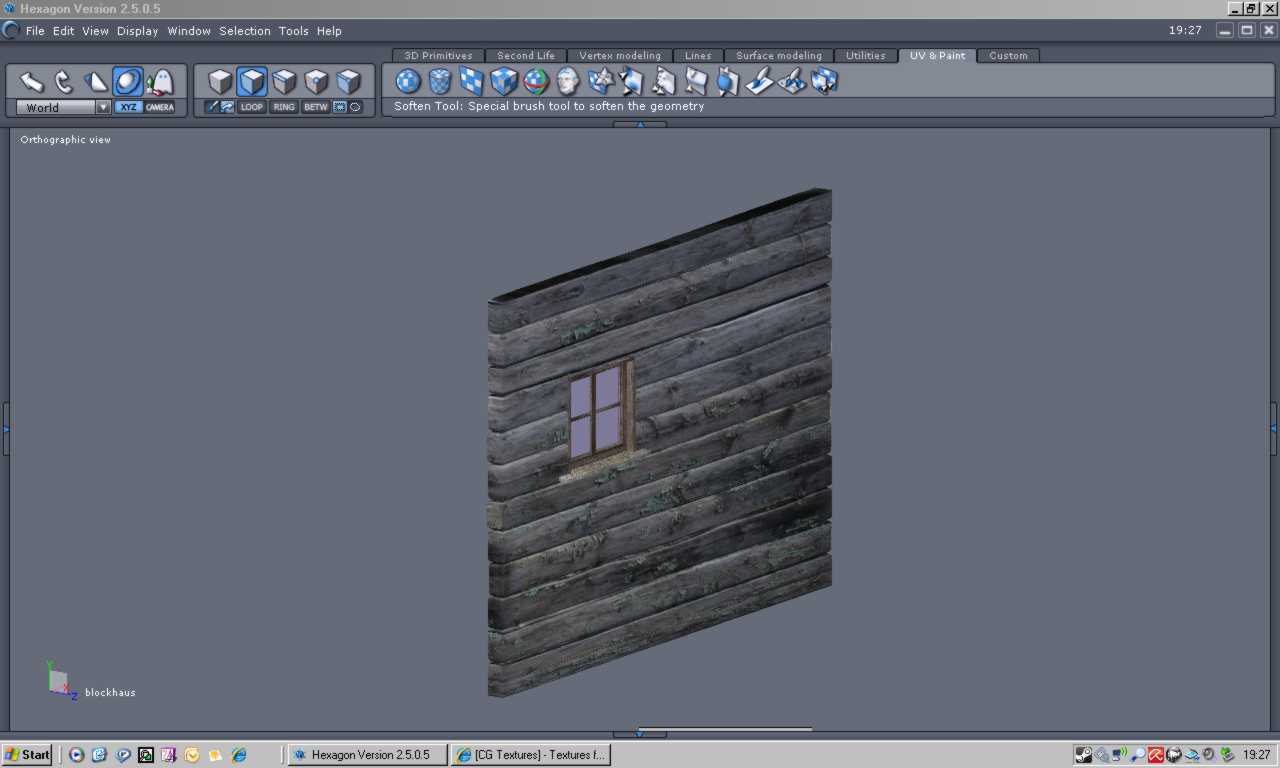The width and height of the screenshot is (1280, 768).
Task: Collapse the top toolbar panel arrow
Action: (x=640, y=124)
